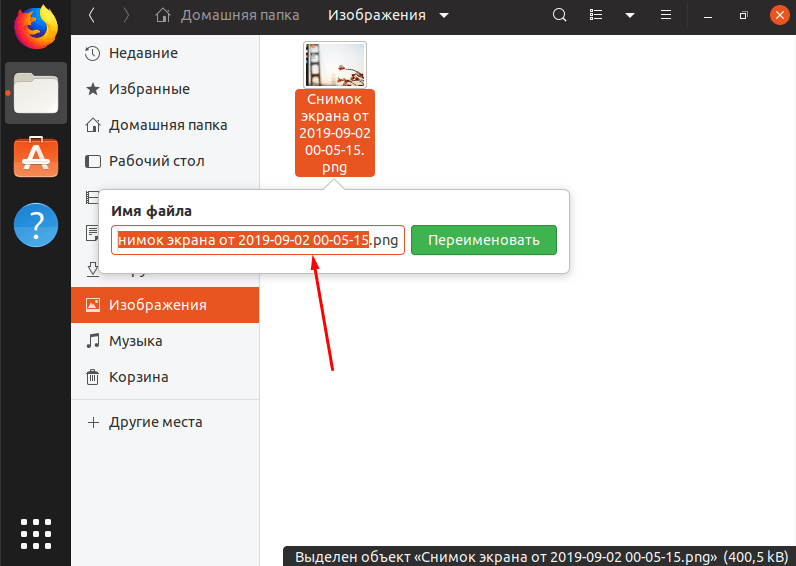
Task: Go forward with the right arrow
Action: click(x=126, y=15)
